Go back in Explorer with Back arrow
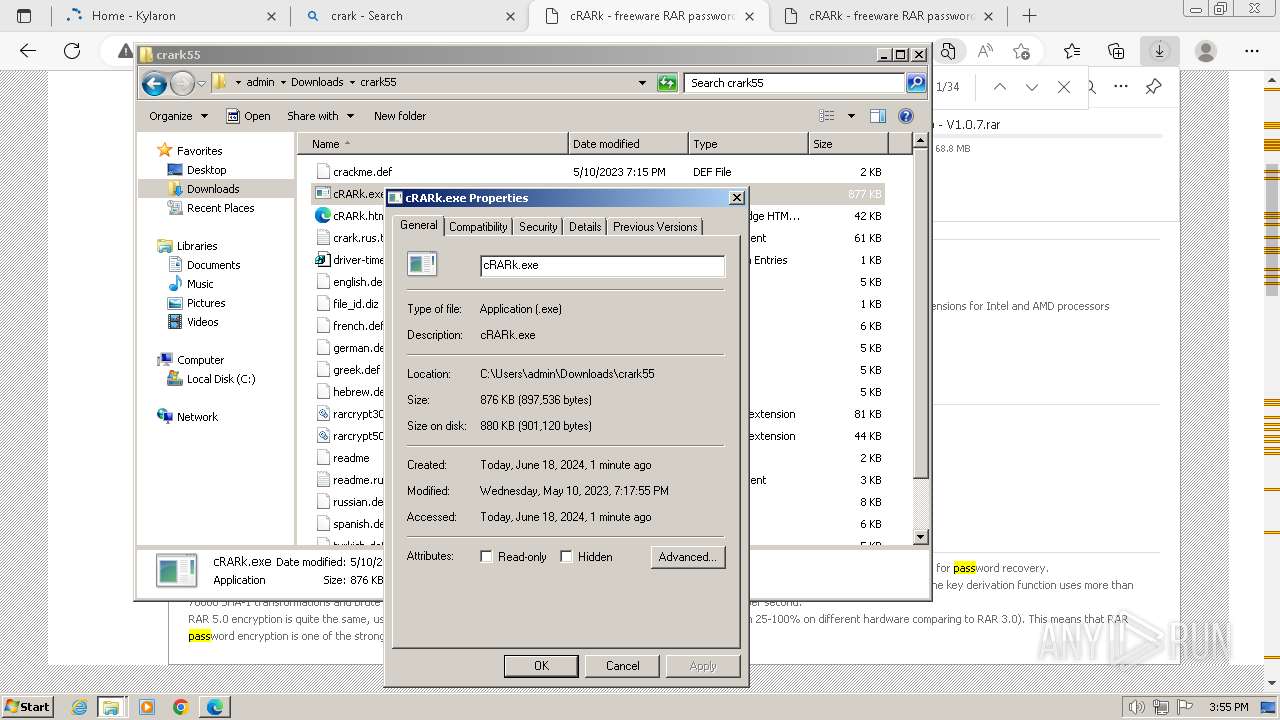 154,83
